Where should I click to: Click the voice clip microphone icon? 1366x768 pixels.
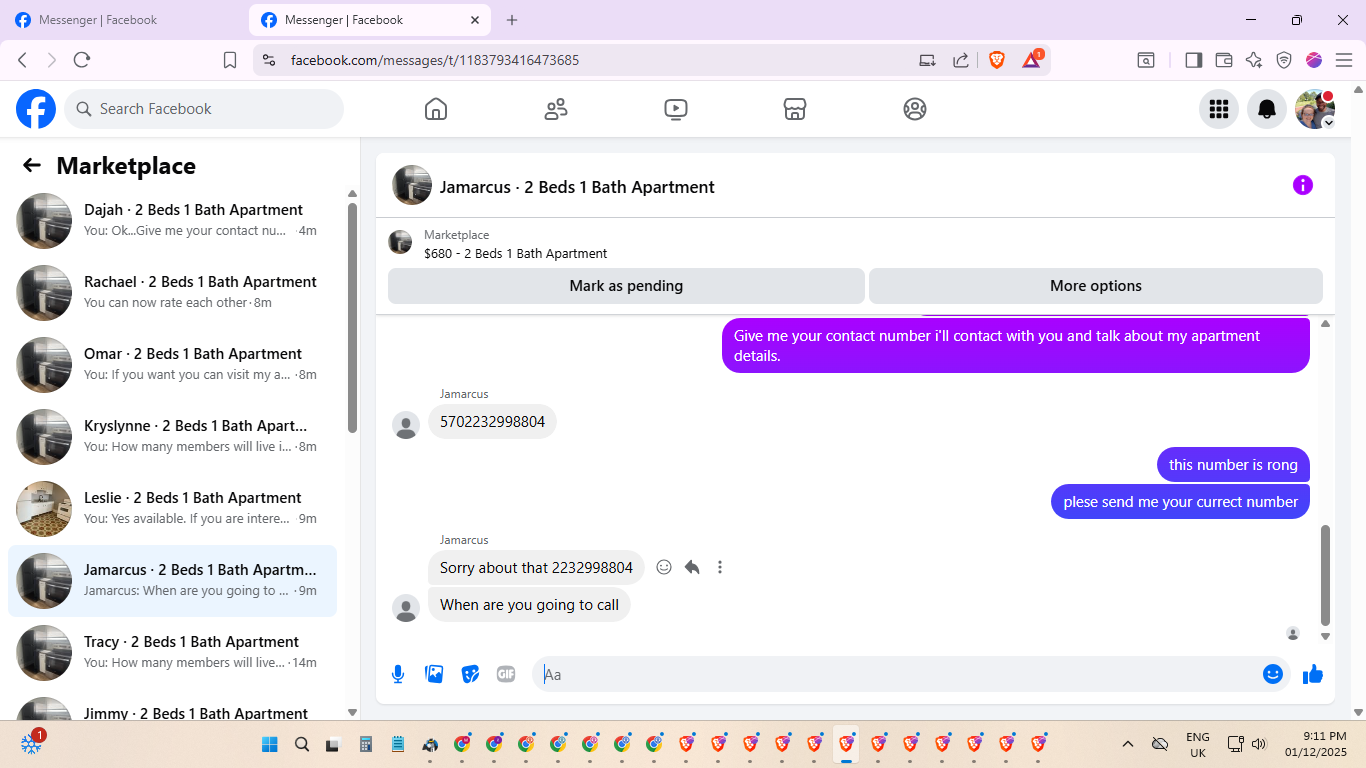398,674
